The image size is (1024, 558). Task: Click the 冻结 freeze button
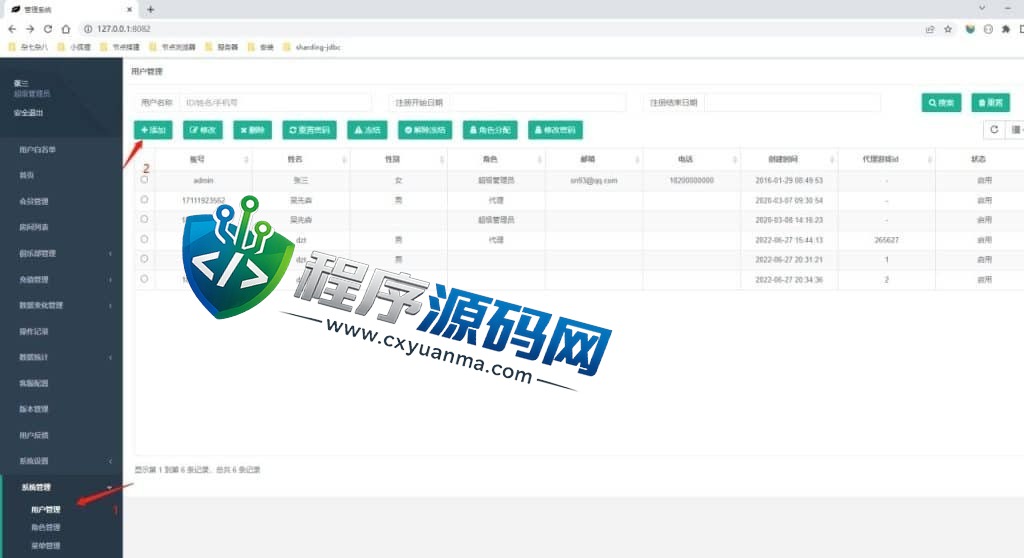click(x=367, y=130)
